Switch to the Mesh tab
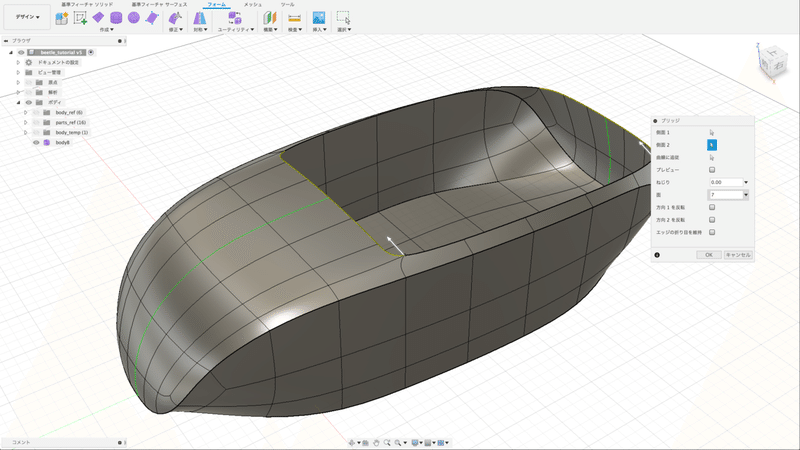The image size is (800, 450). coord(254,5)
